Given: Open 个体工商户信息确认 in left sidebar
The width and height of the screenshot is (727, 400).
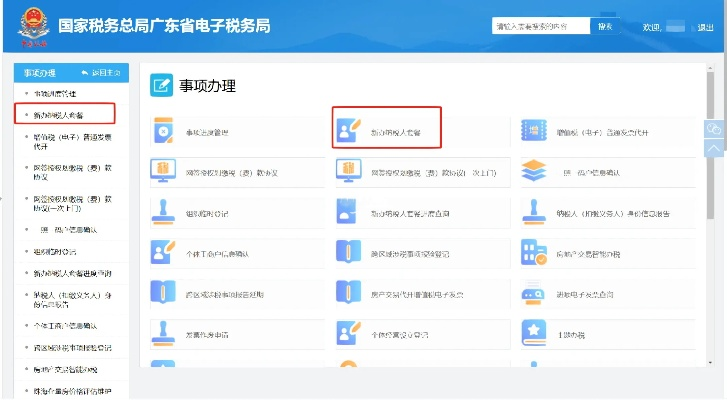Looking at the screenshot, I should pyautogui.click(x=65, y=326).
